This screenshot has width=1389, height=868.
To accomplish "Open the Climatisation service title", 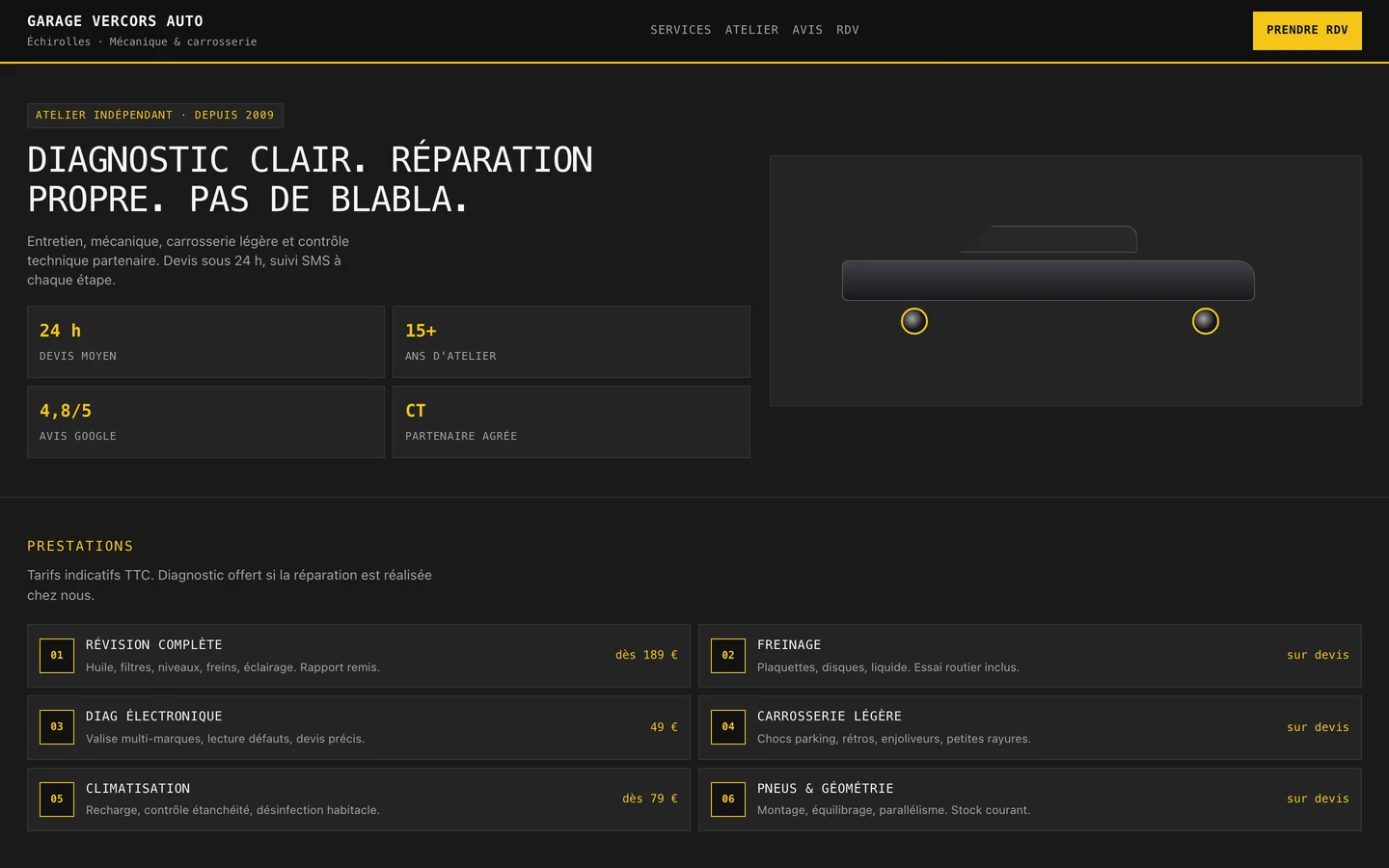I will (138, 789).
